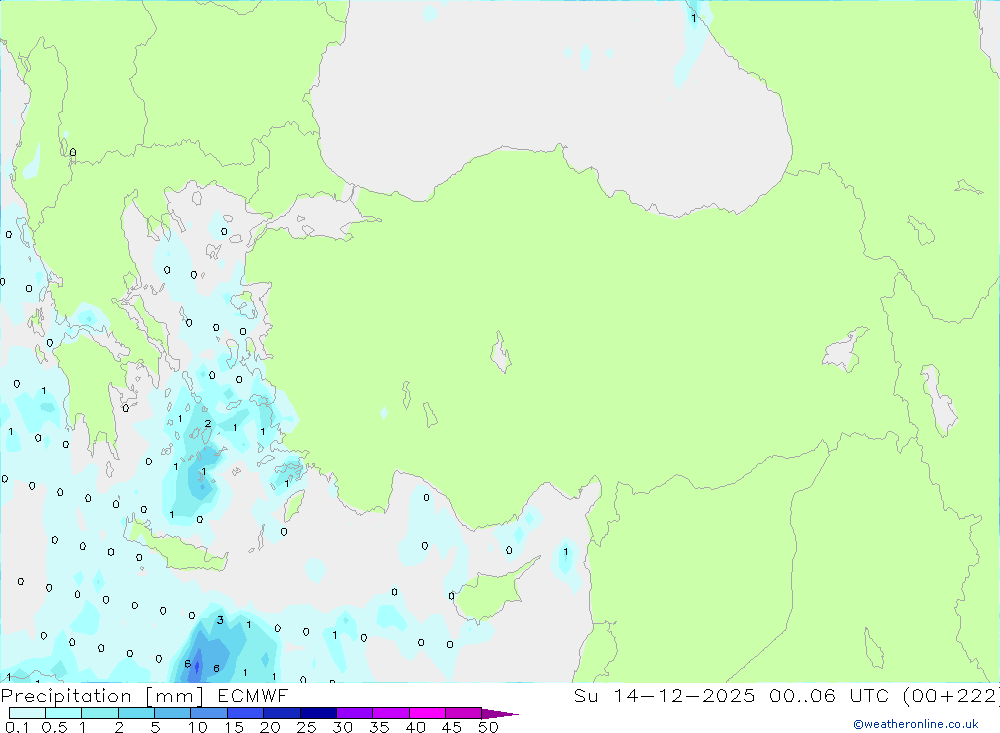Viewport: 1000px width, 733px height.
Task: Select legend swatch between 15 and 20
Action: click(x=246, y=713)
